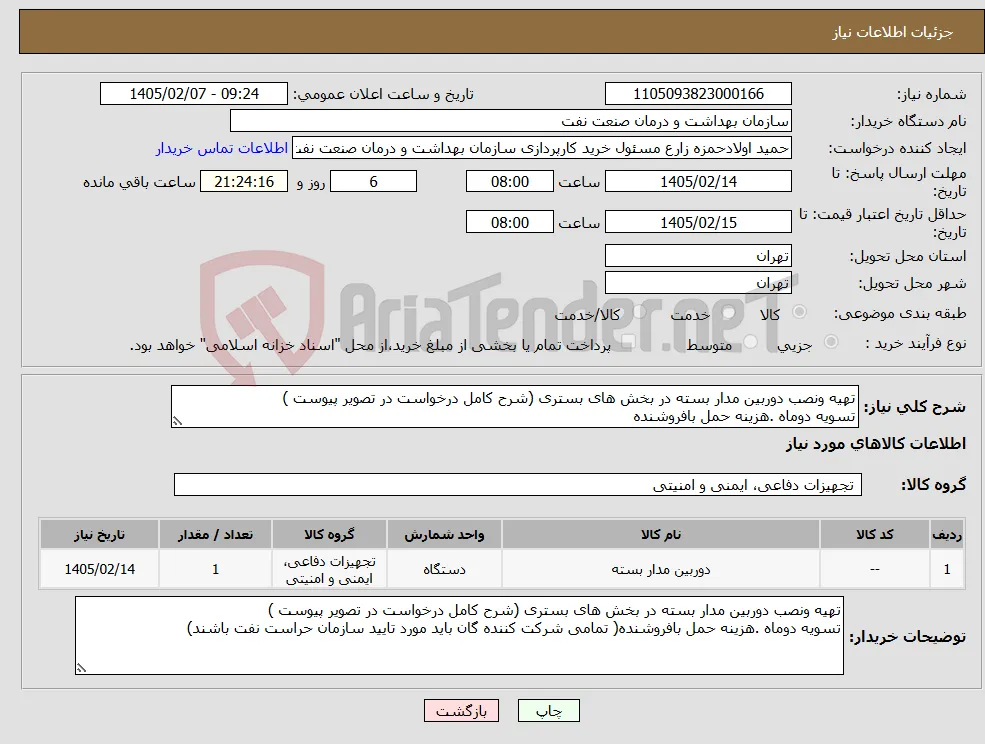Click the دوربین مدار بسته table cell
Screen dimensions: 985x744
(x=661, y=569)
